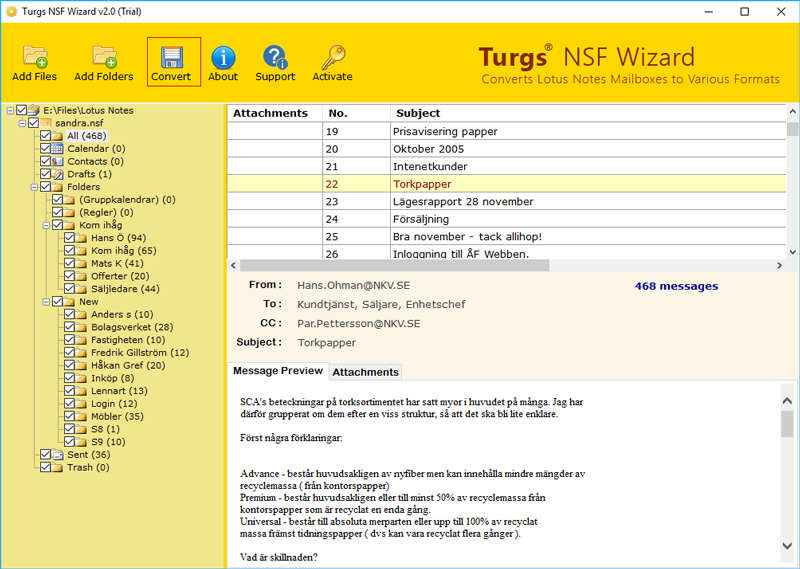Click the Trash folder icon in tree
The height and width of the screenshot is (569, 800).
click(58, 467)
